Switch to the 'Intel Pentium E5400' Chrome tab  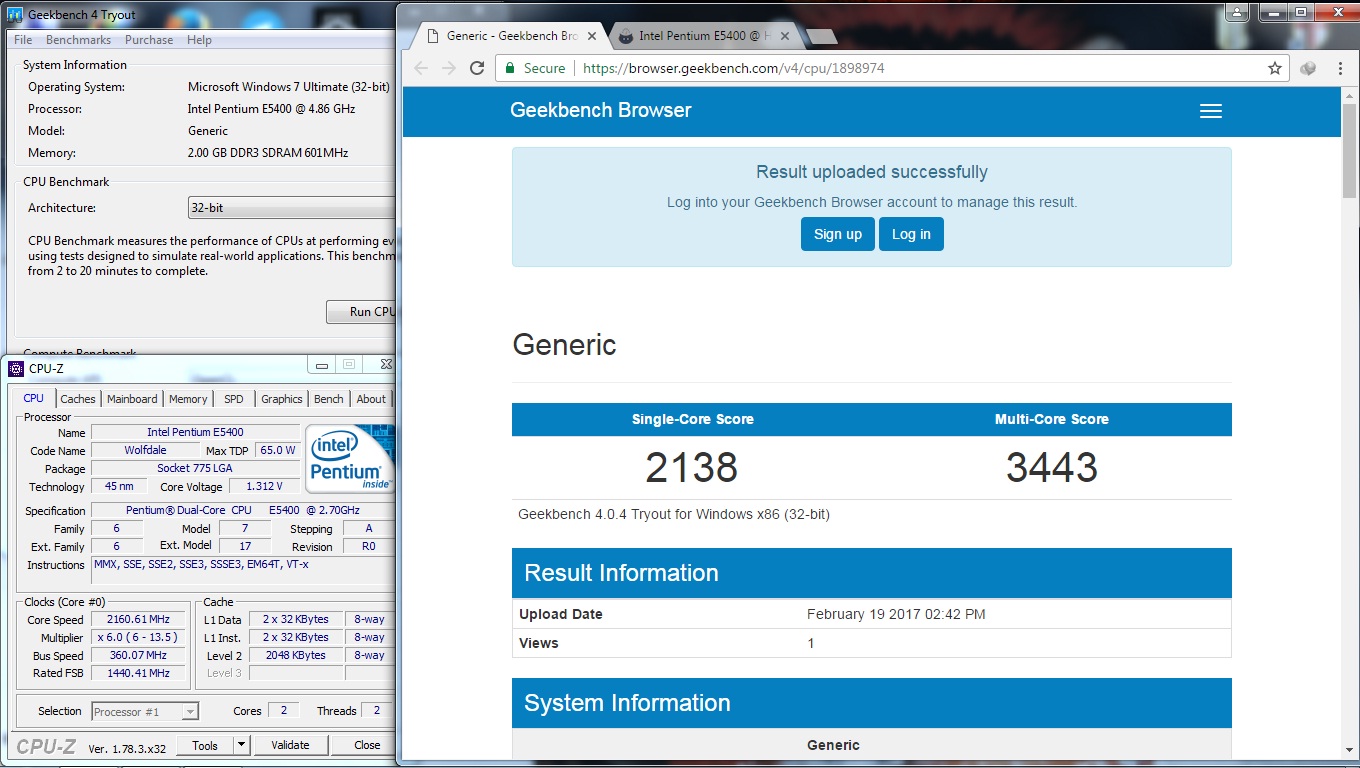[x=704, y=36]
